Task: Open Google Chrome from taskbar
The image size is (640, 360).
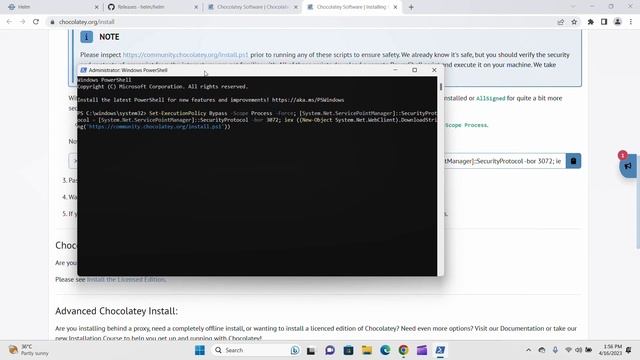Action: point(403,350)
